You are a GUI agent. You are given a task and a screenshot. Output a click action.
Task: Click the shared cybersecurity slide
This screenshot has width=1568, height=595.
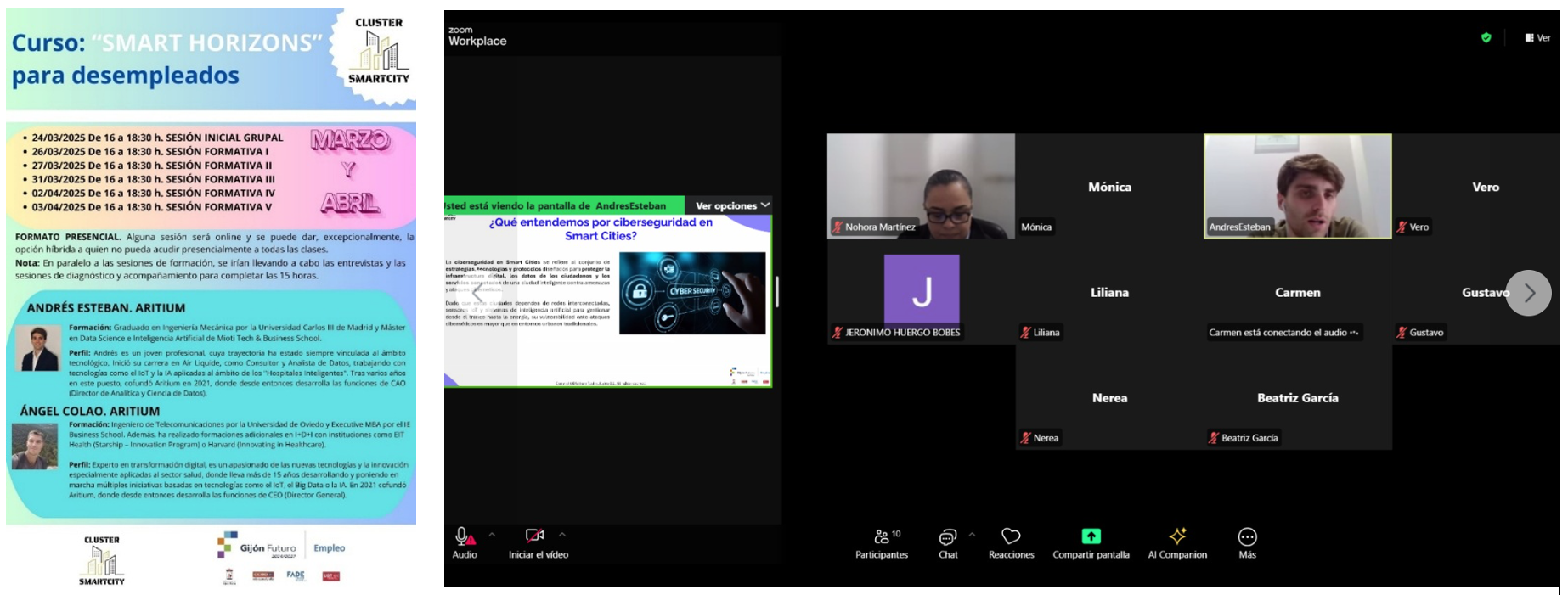[x=608, y=301]
